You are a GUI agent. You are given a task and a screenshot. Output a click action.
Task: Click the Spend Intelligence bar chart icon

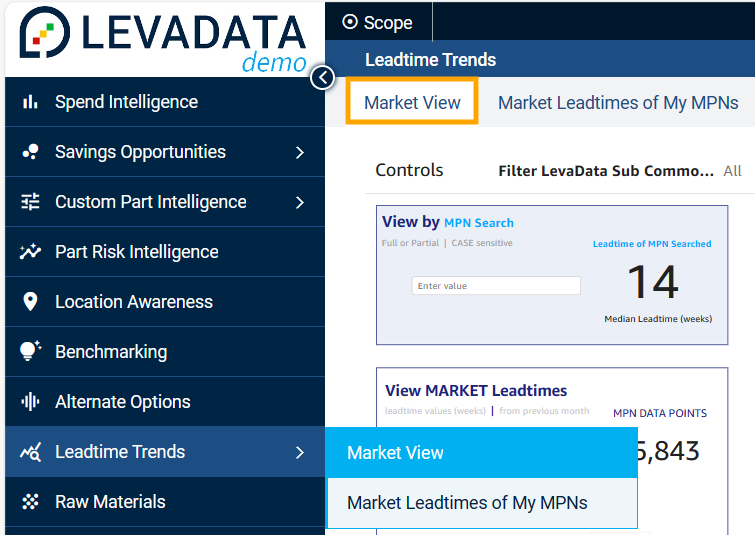(x=30, y=102)
